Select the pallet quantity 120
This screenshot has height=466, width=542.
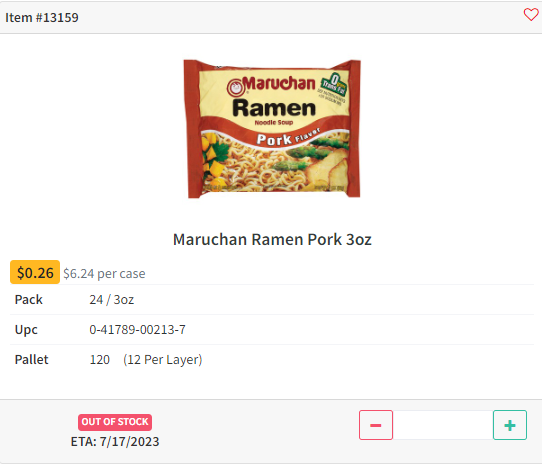[x=100, y=360]
